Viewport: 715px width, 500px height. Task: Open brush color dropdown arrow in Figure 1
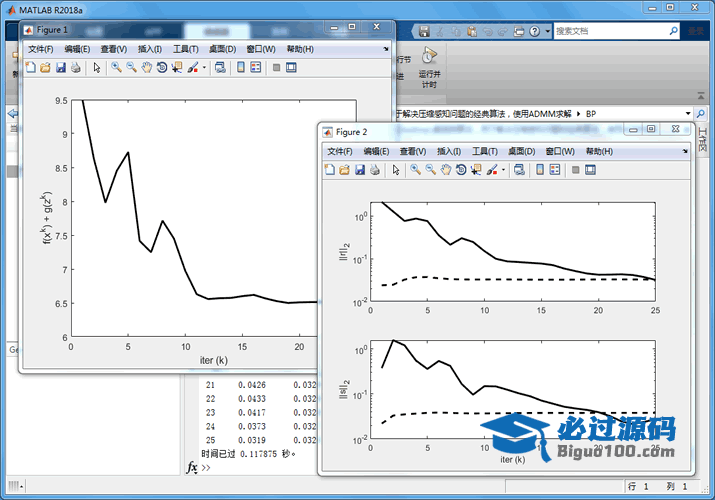tap(204, 68)
